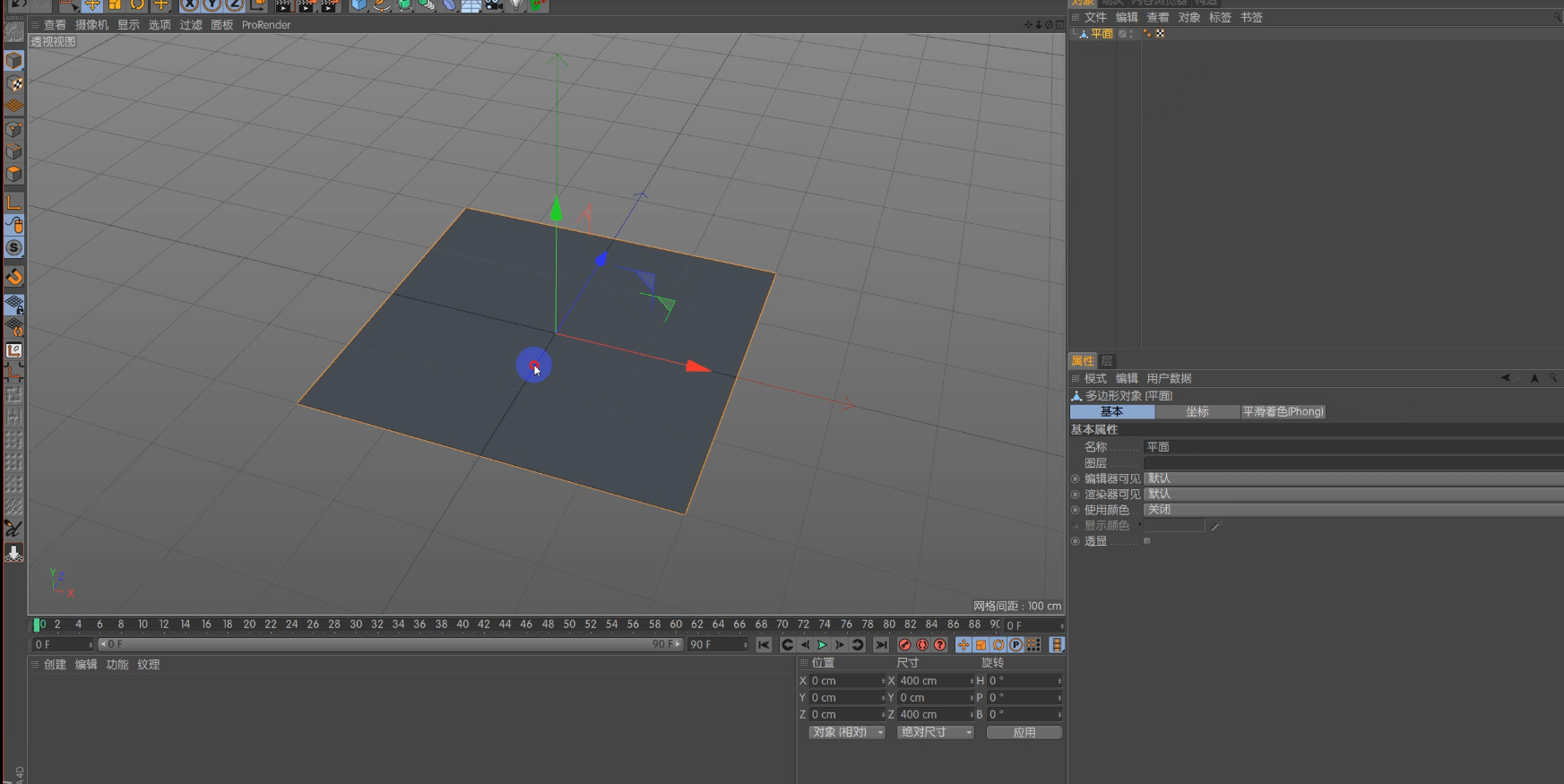The width and height of the screenshot is (1564, 784).
Task: Click the Point Level Animation dots icon
Action: pos(1033,645)
